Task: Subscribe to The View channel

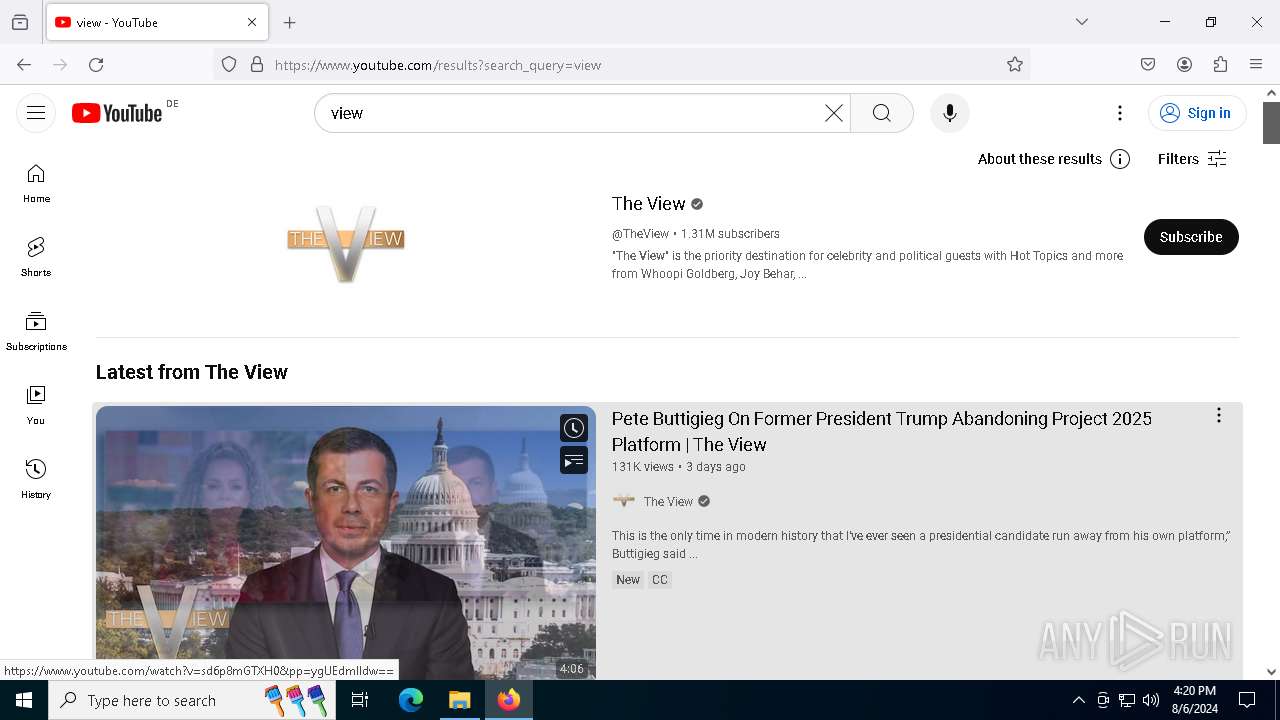Action: coord(1191,237)
